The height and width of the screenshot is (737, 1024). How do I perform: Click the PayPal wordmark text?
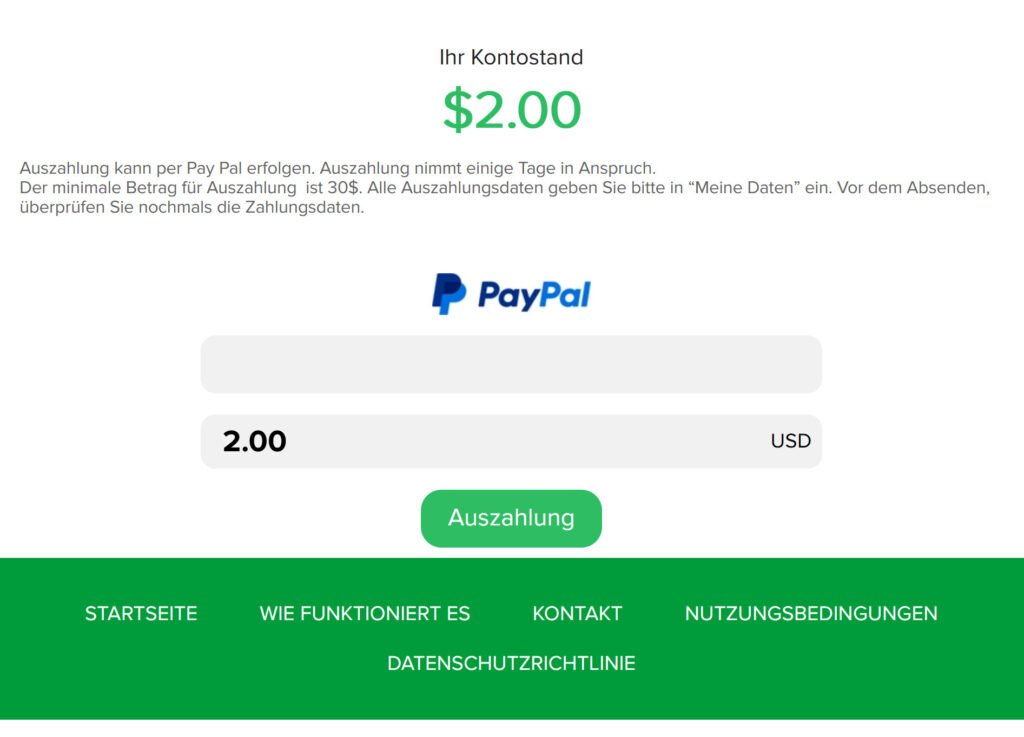point(534,295)
